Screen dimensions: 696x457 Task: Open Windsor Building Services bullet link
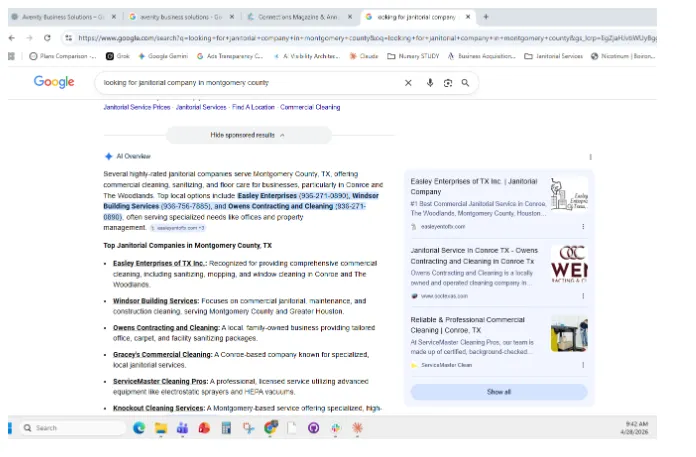[x=156, y=301]
